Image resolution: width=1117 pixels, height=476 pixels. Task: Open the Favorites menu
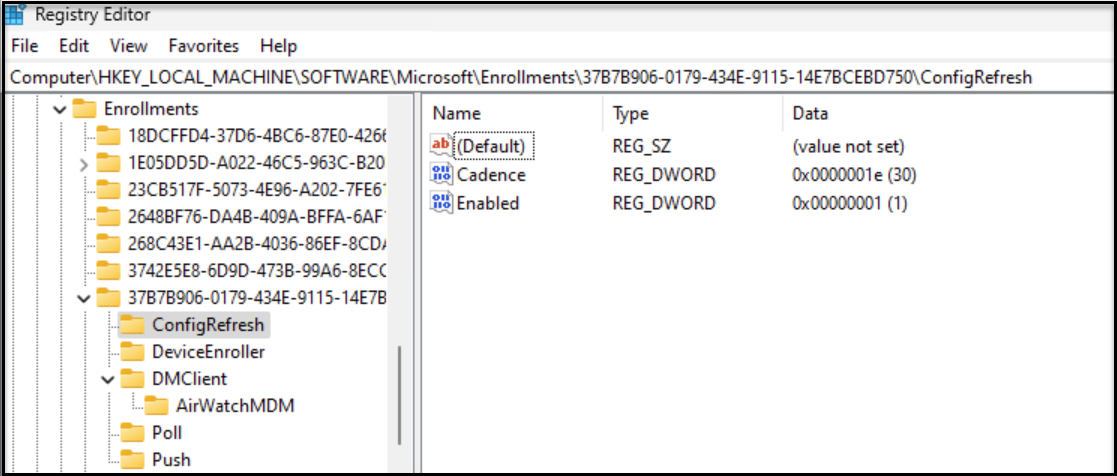pyautogui.click(x=203, y=46)
